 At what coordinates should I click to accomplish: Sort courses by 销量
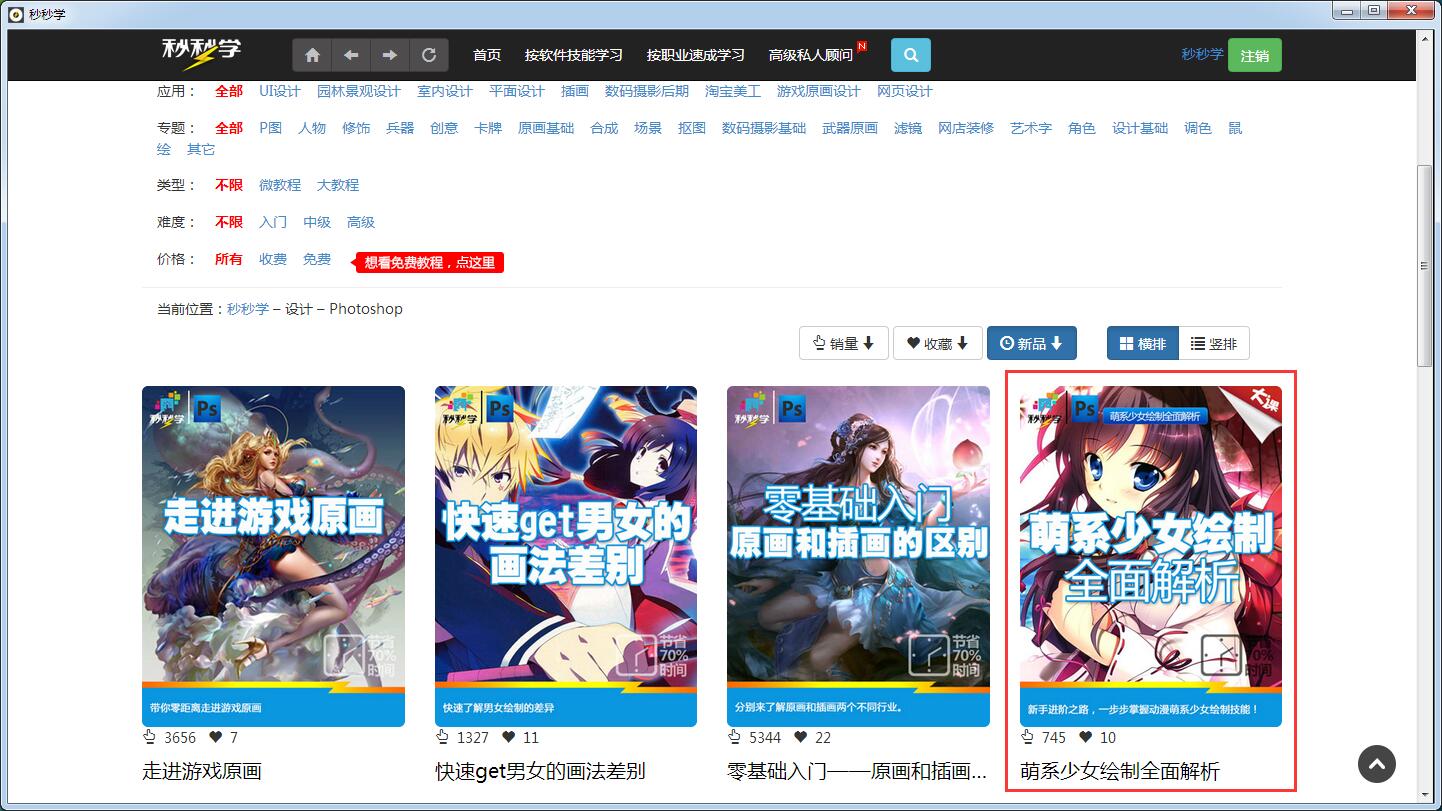tap(844, 343)
